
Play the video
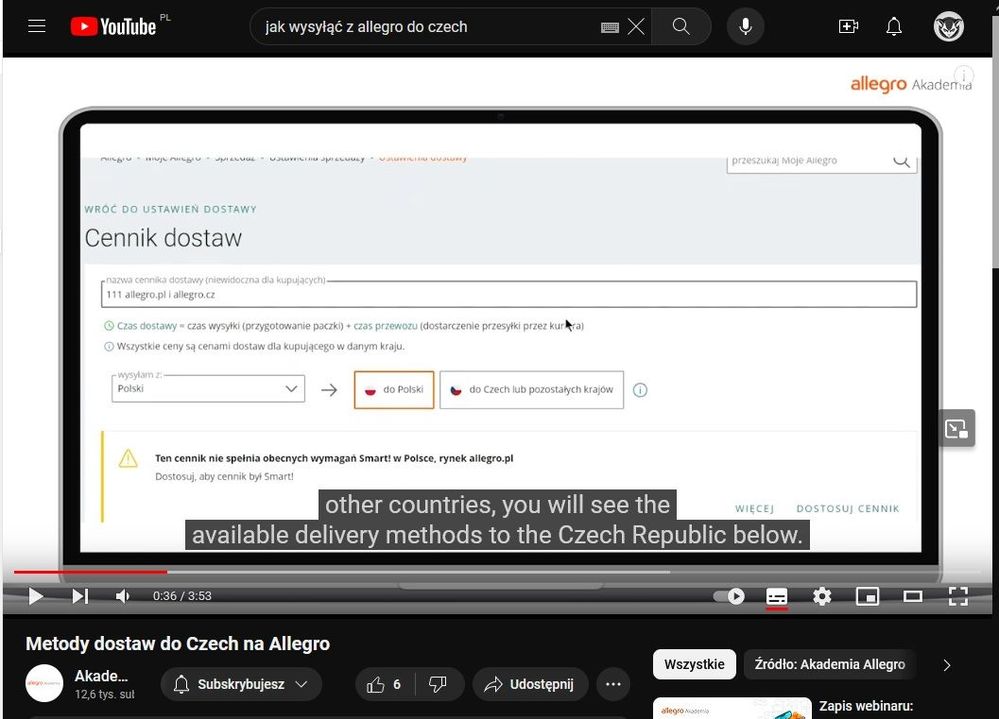(36, 596)
